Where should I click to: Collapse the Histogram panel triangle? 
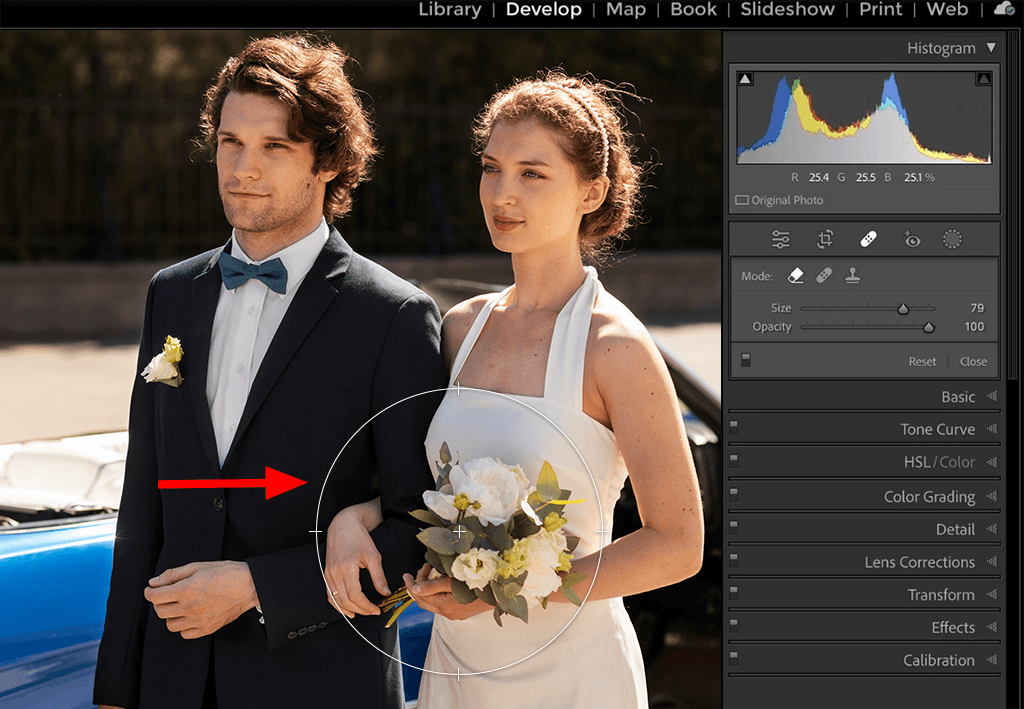(991, 48)
